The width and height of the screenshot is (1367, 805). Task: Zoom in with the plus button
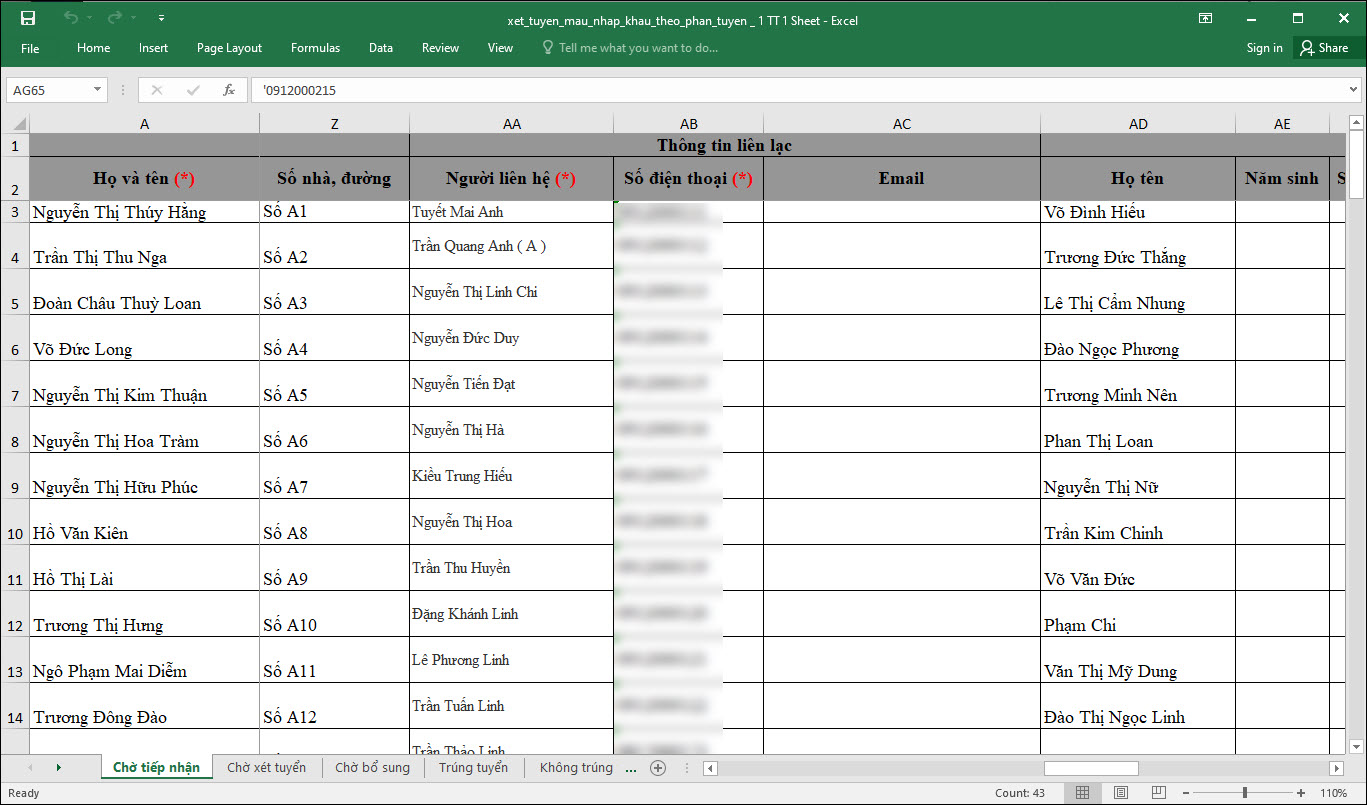[1300, 793]
